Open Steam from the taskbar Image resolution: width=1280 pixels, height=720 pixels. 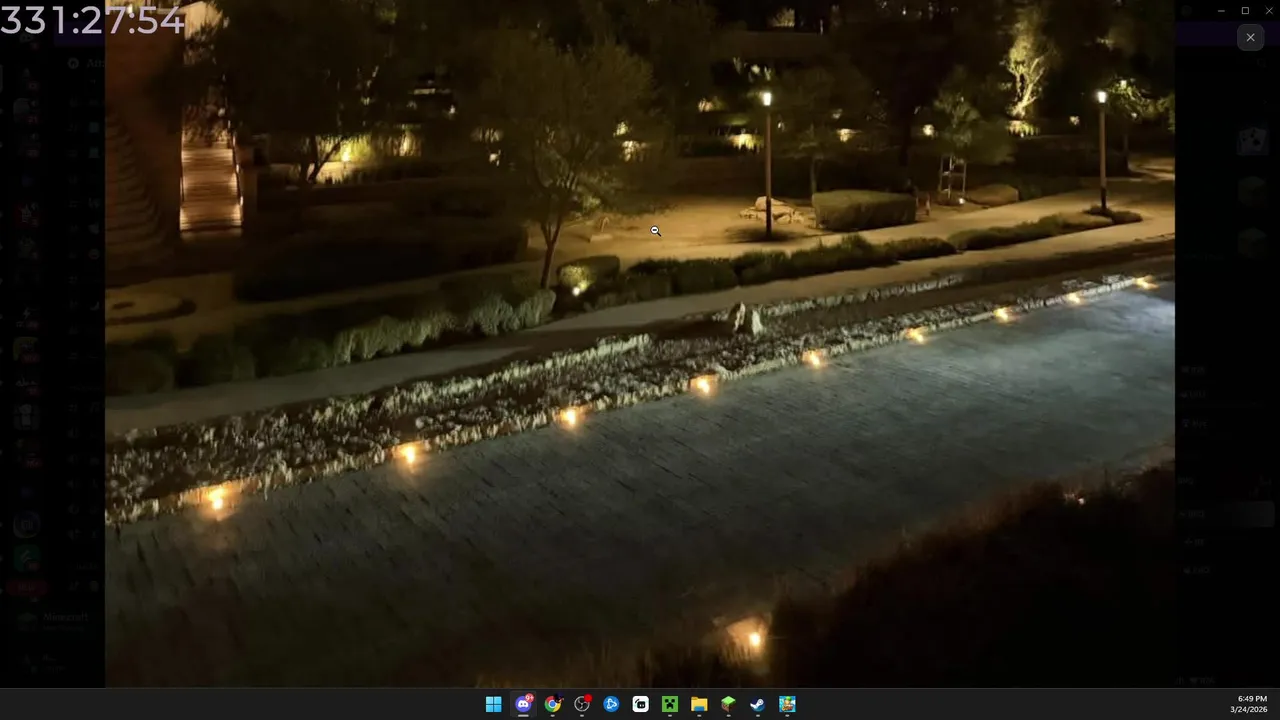click(x=758, y=704)
